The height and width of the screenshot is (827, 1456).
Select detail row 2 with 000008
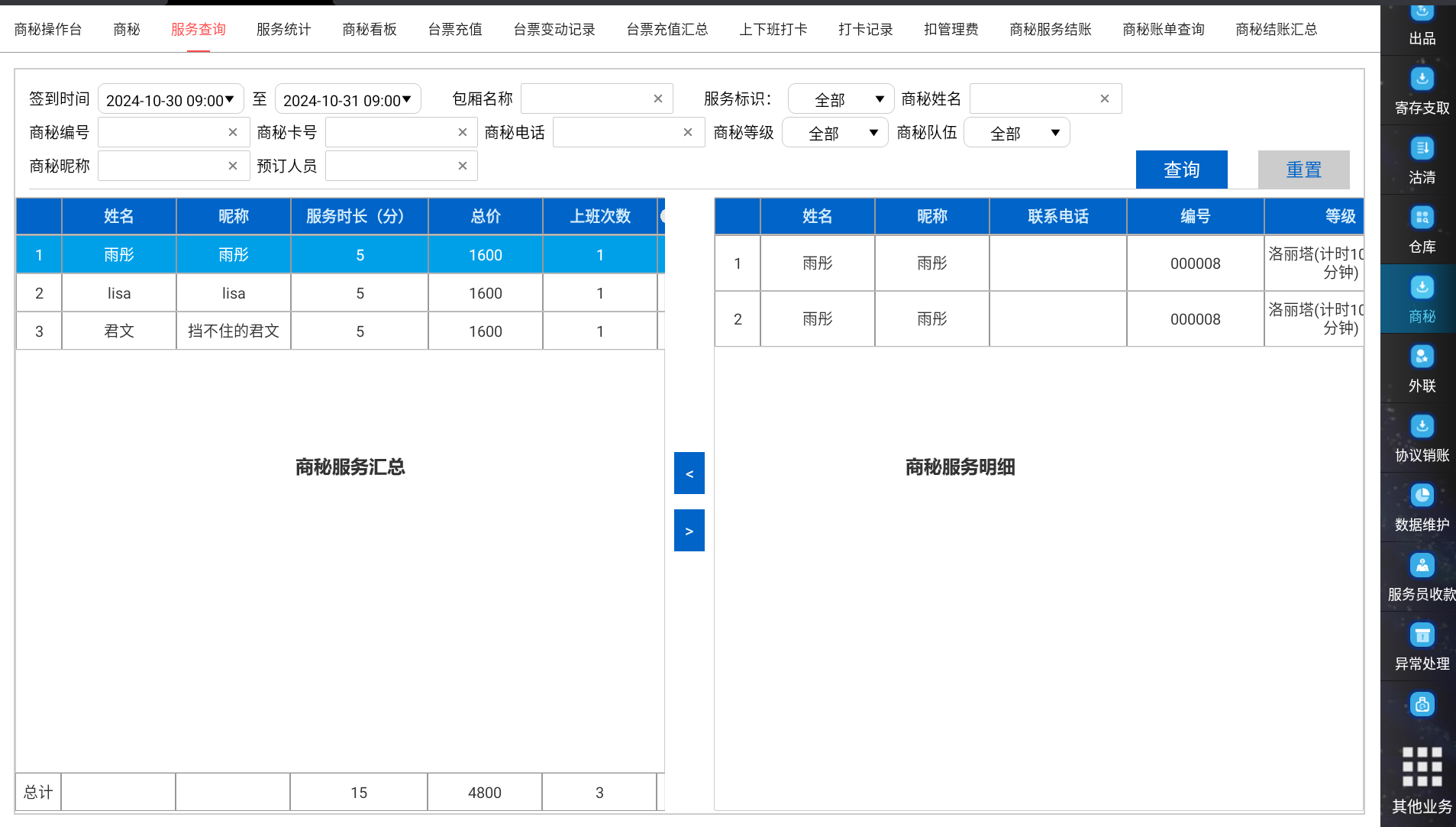(1039, 319)
